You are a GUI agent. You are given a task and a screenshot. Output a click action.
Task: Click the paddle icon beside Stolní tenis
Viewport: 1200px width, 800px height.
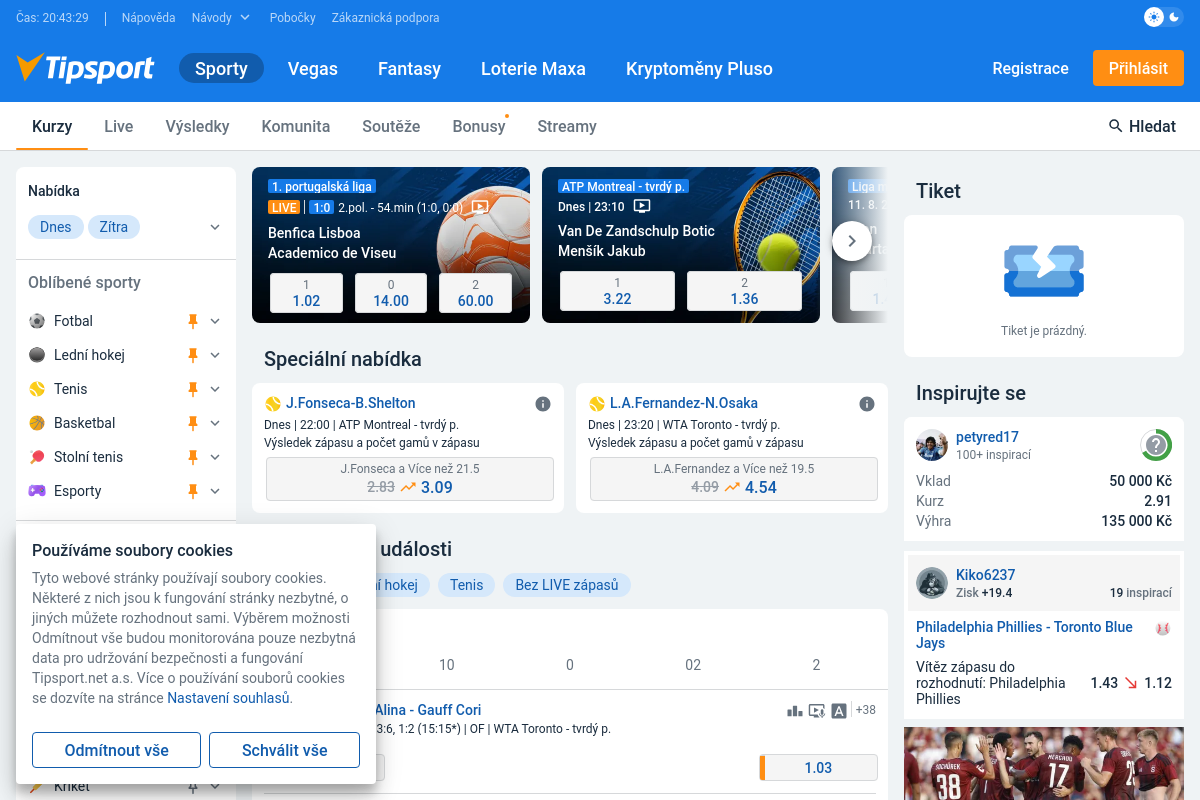point(37,457)
